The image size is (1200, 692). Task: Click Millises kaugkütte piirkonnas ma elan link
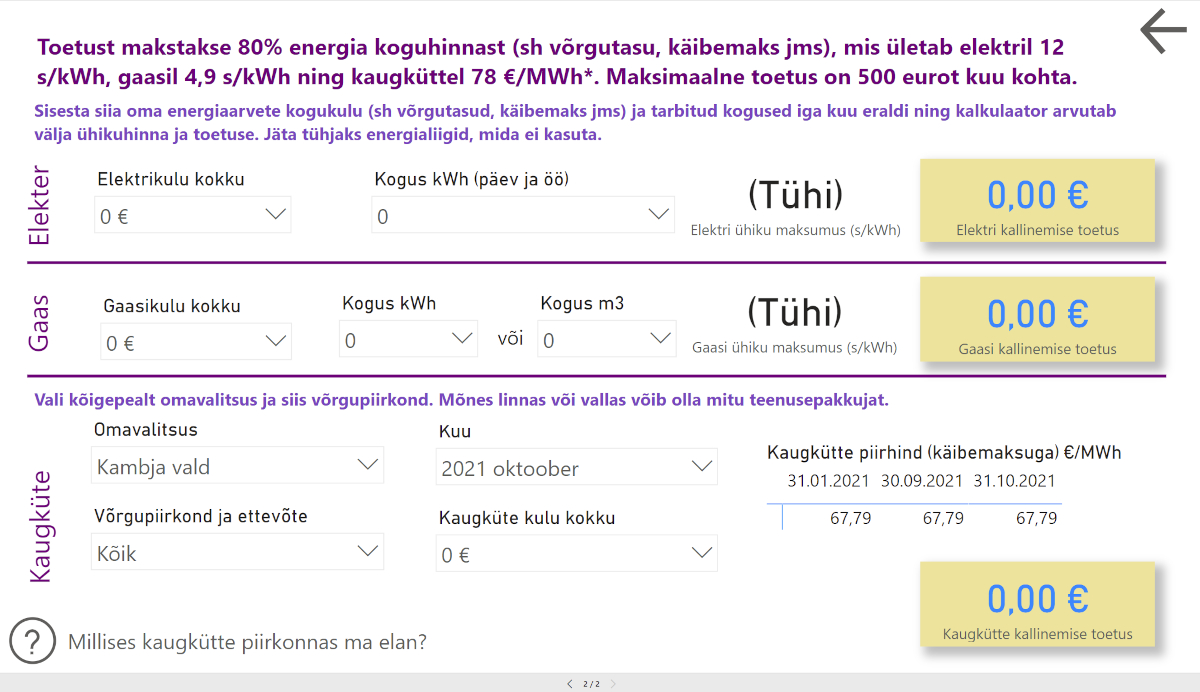click(x=247, y=641)
